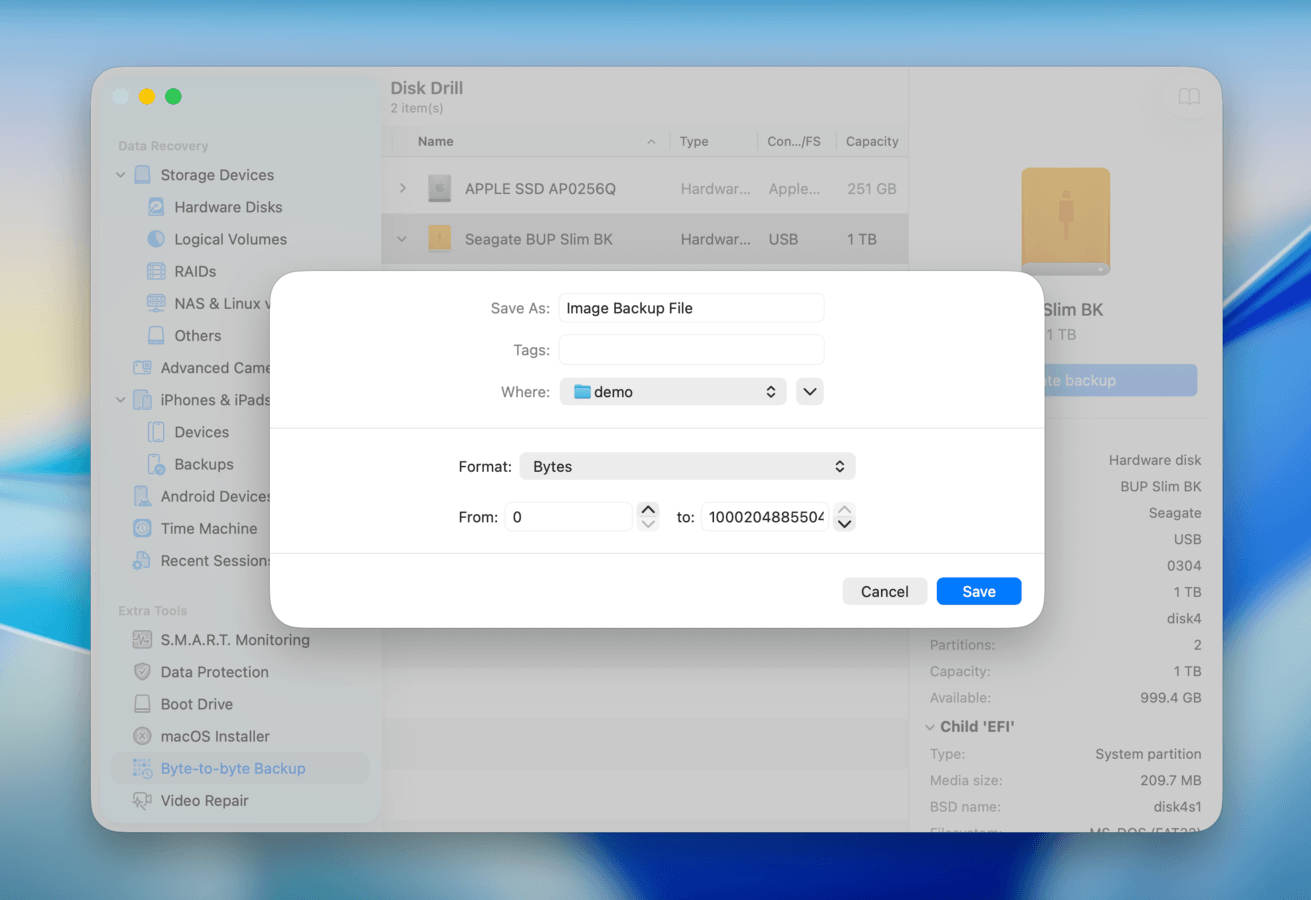This screenshot has height=900, width=1311.
Task: Click the Hardware Disks sidebar icon
Action: point(156,207)
